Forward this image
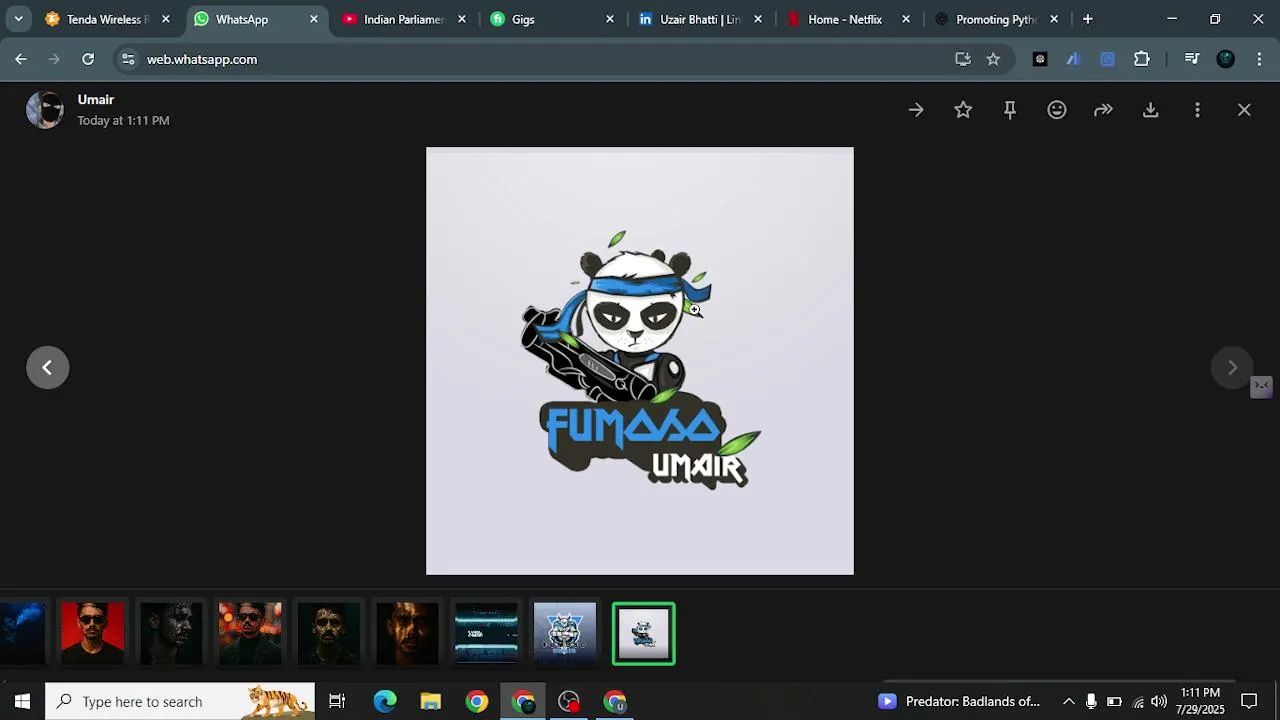Image resolution: width=1280 pixels, height=720 pixels. click(1104, 110)
